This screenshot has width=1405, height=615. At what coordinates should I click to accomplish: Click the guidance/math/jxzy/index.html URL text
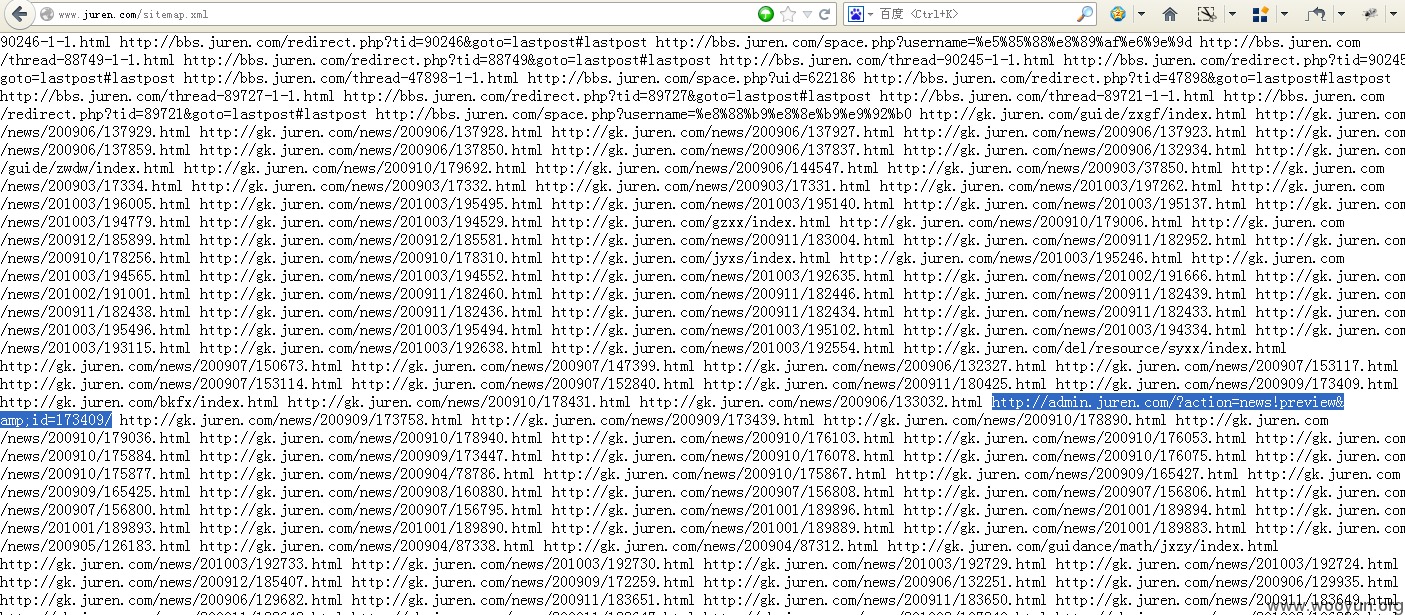[1083, 546]
